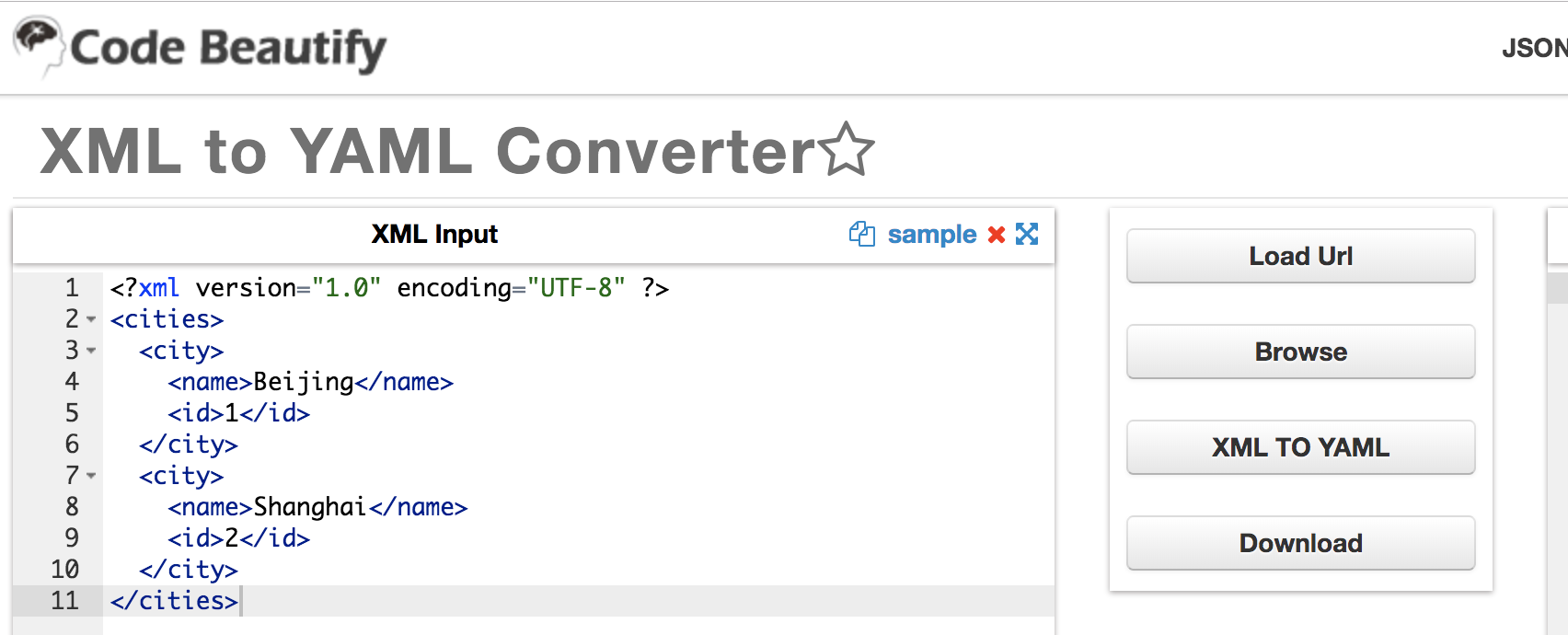Collapse the cities element fold arrow
Image resolution: width=1568 pixels, height=635 pixels.
point(91,320)
